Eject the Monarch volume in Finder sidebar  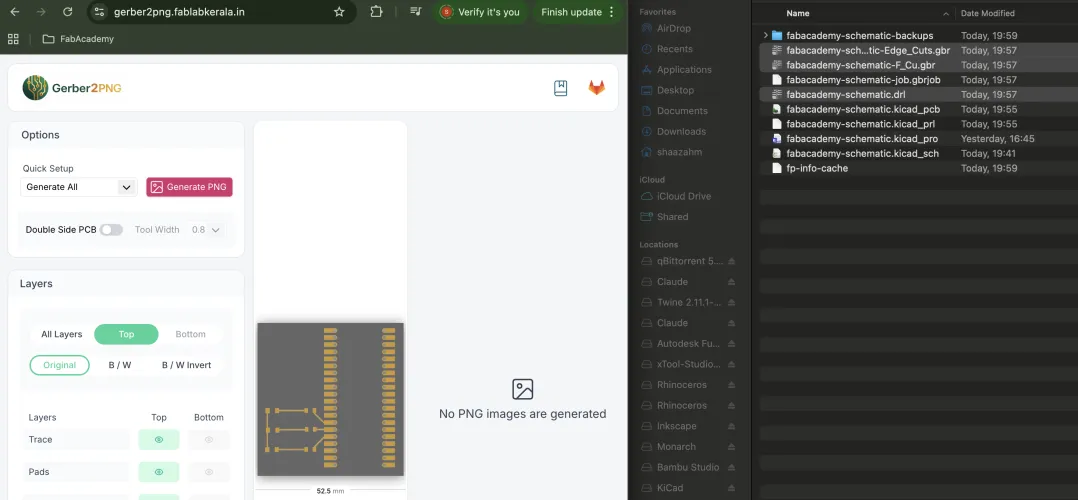pos(732,447)
